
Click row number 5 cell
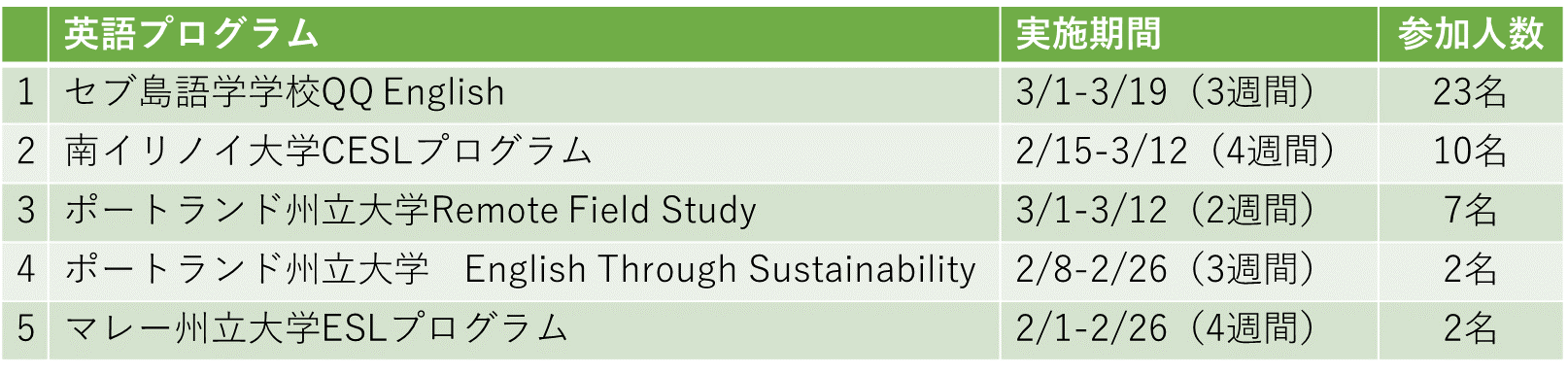click(x=25, y=330)
